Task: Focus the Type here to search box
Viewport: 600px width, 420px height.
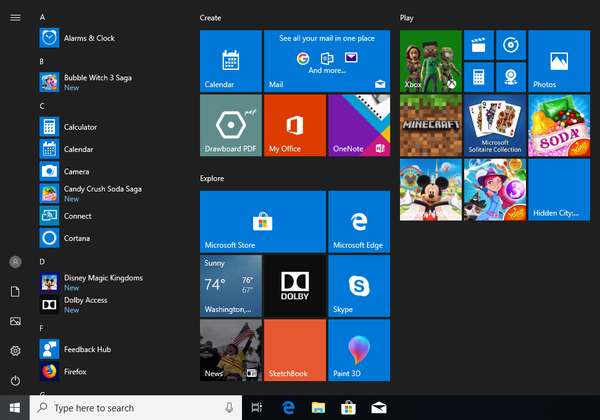Action: pos(136,408)
